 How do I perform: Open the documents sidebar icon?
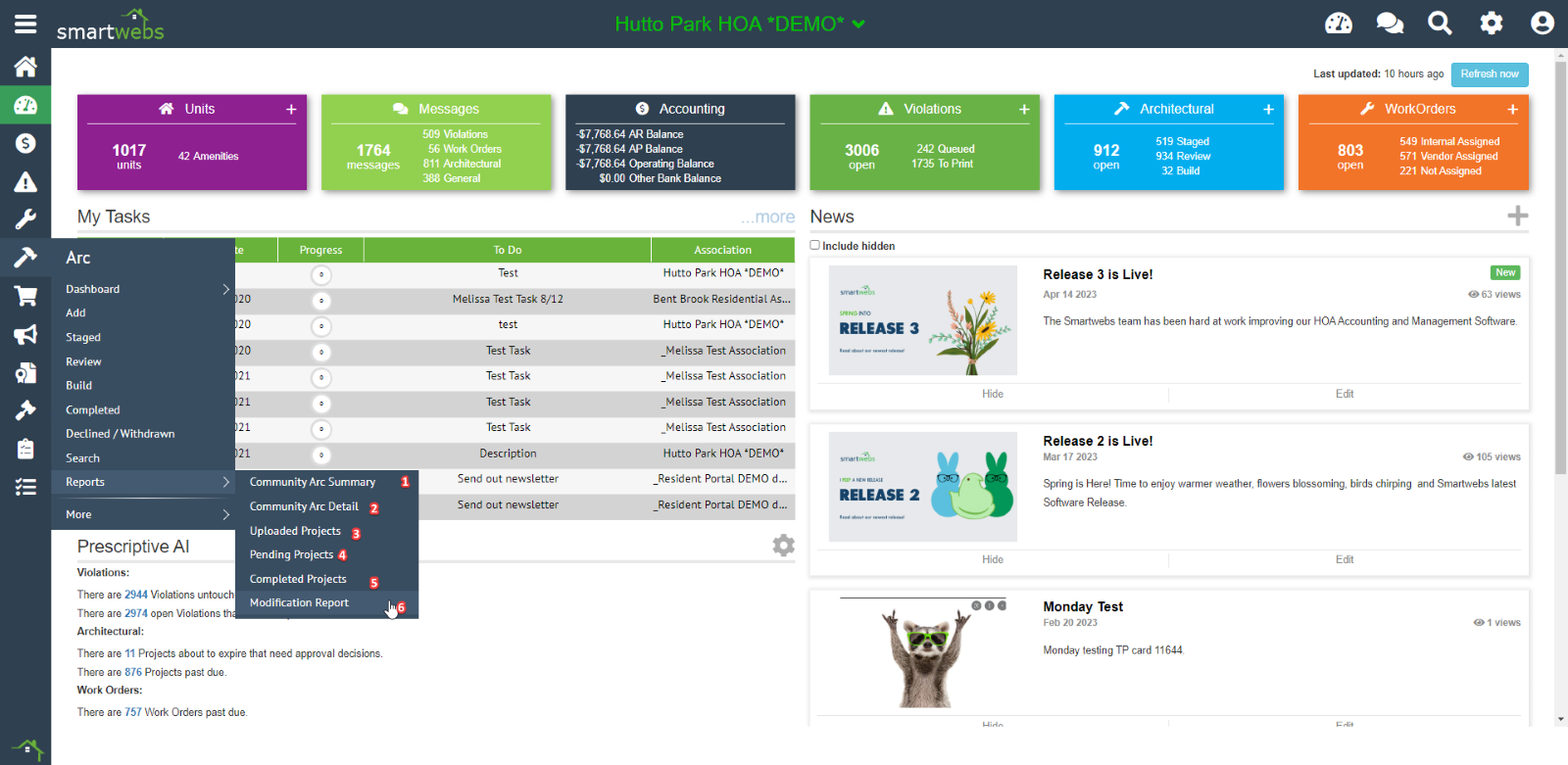(x=25, y=372)
